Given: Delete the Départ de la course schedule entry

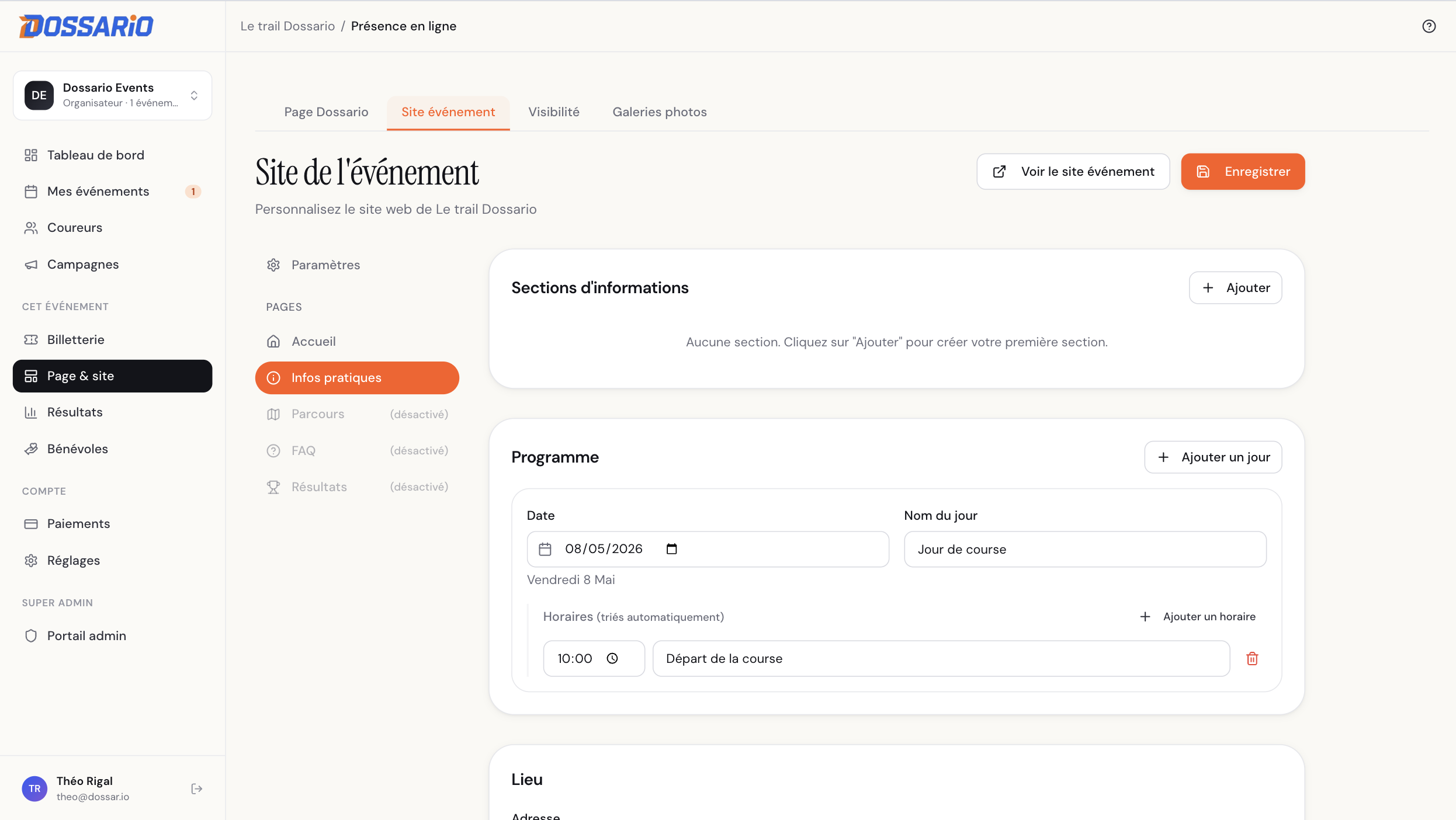Looking at the screenshot, I should click(1252, 659).
